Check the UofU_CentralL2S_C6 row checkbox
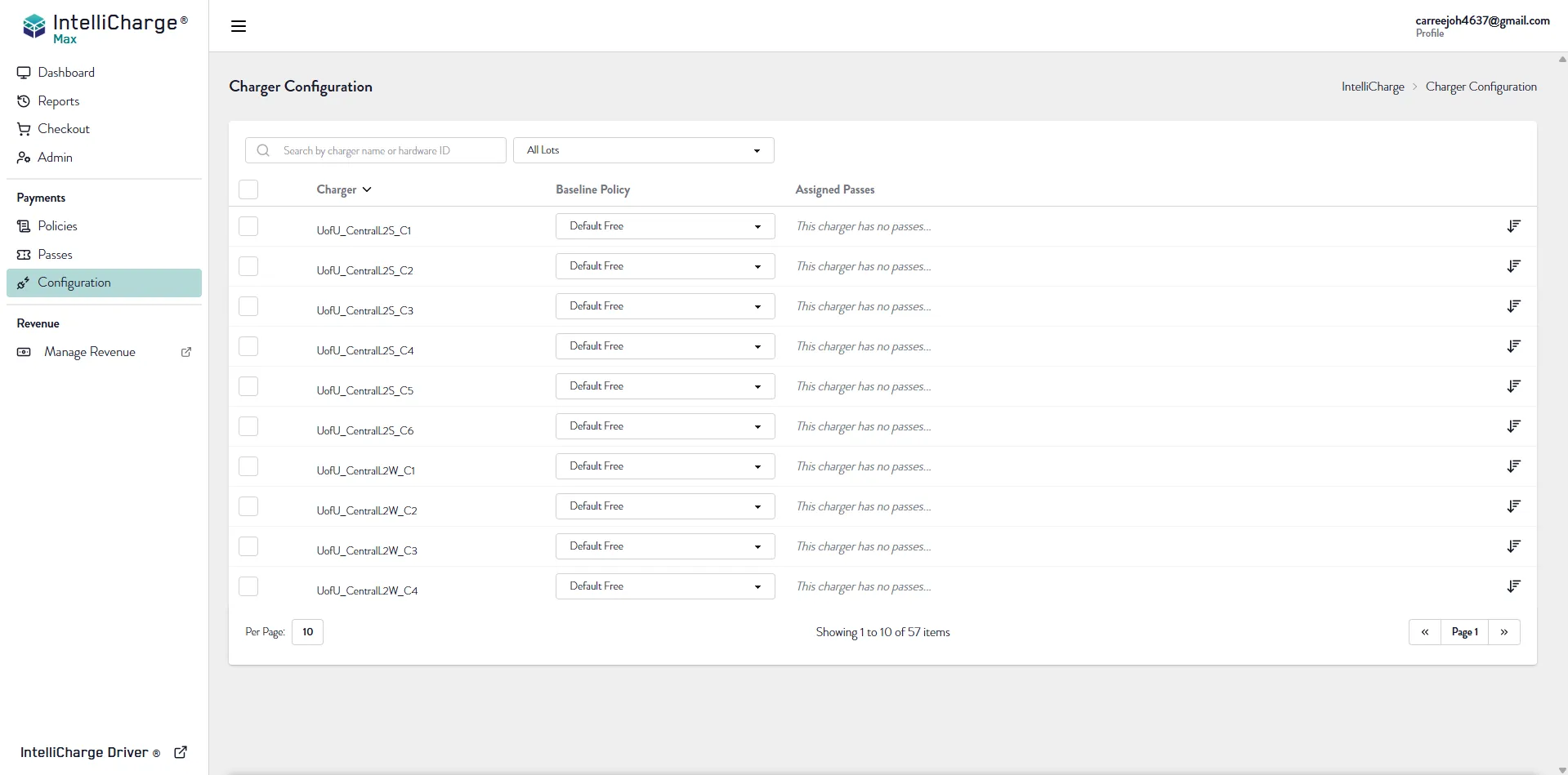This screenshot has width=1568, height=775. tap(248, 426)
